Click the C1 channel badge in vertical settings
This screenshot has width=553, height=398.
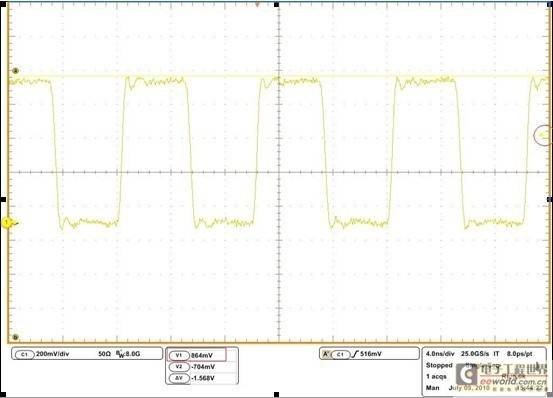click(24, 354)
